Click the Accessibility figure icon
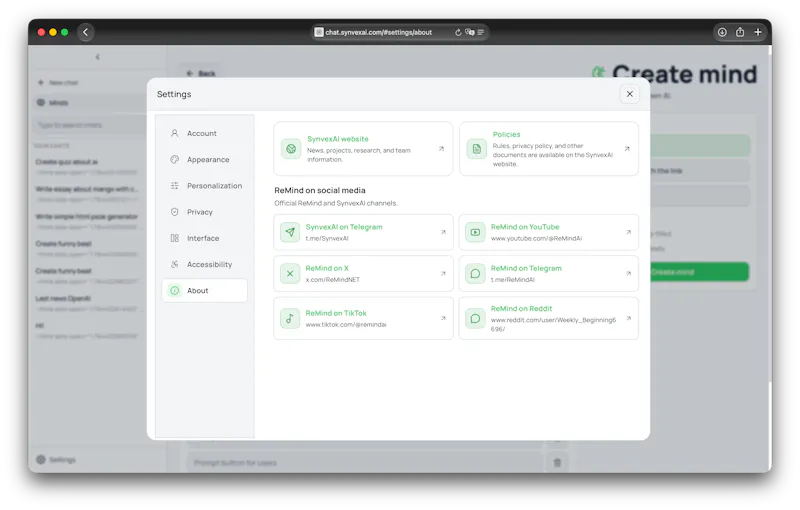 pos(174,264)
